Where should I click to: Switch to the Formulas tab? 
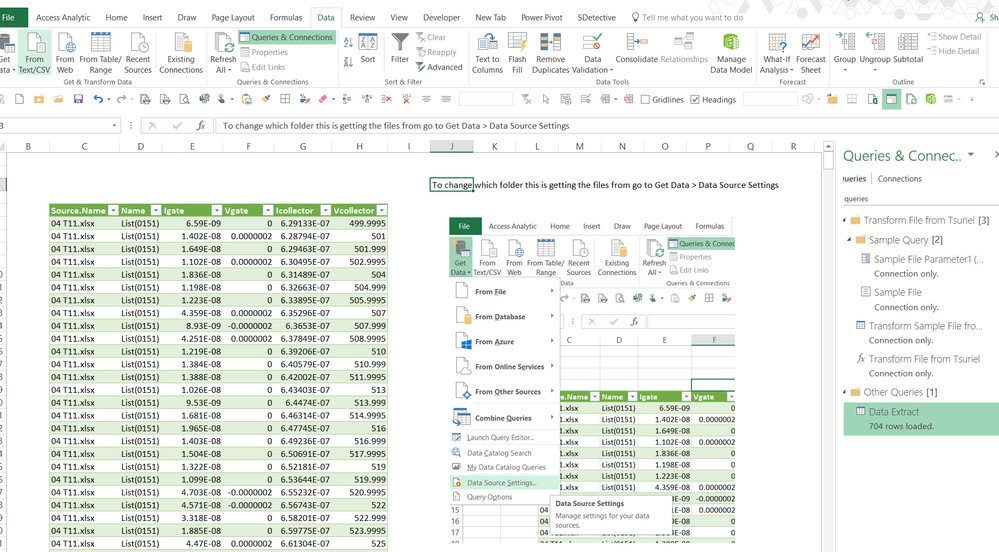[285, 17]
